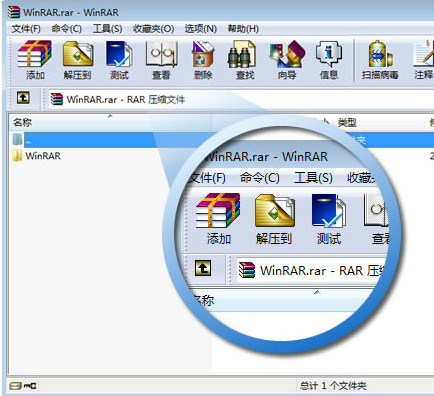Open the 选项(N) options menu
434x396 pixels.
click(201, 29)
